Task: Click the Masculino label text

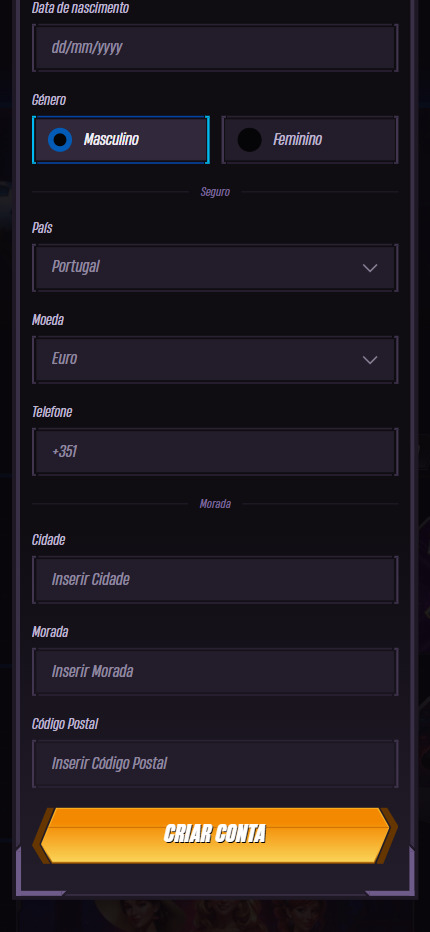Action: pyautogui.click(x=111, y=140)
